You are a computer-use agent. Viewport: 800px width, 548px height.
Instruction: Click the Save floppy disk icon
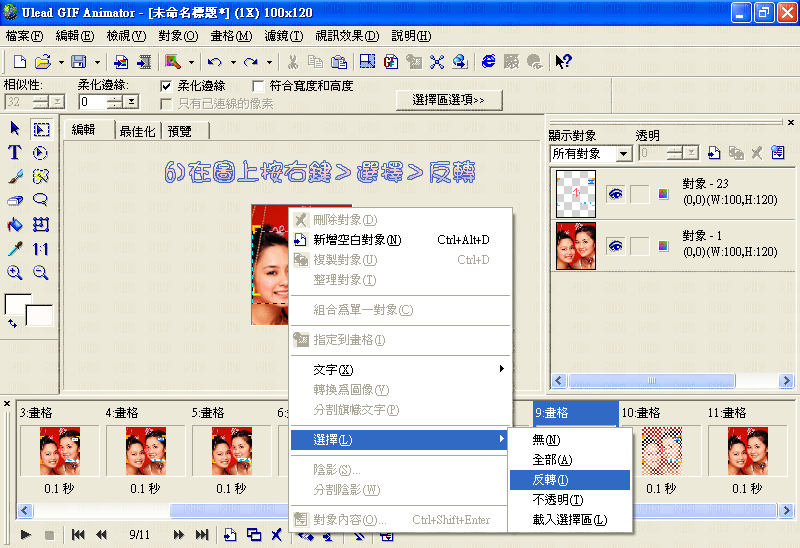[x=78, y=62]
